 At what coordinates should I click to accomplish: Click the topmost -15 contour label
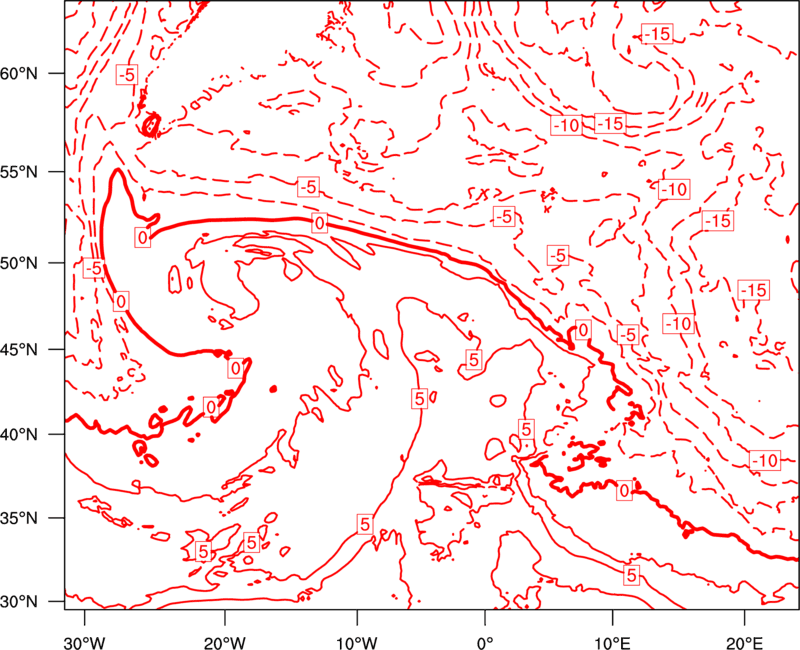pyautogui.click(x=657, y=34)
